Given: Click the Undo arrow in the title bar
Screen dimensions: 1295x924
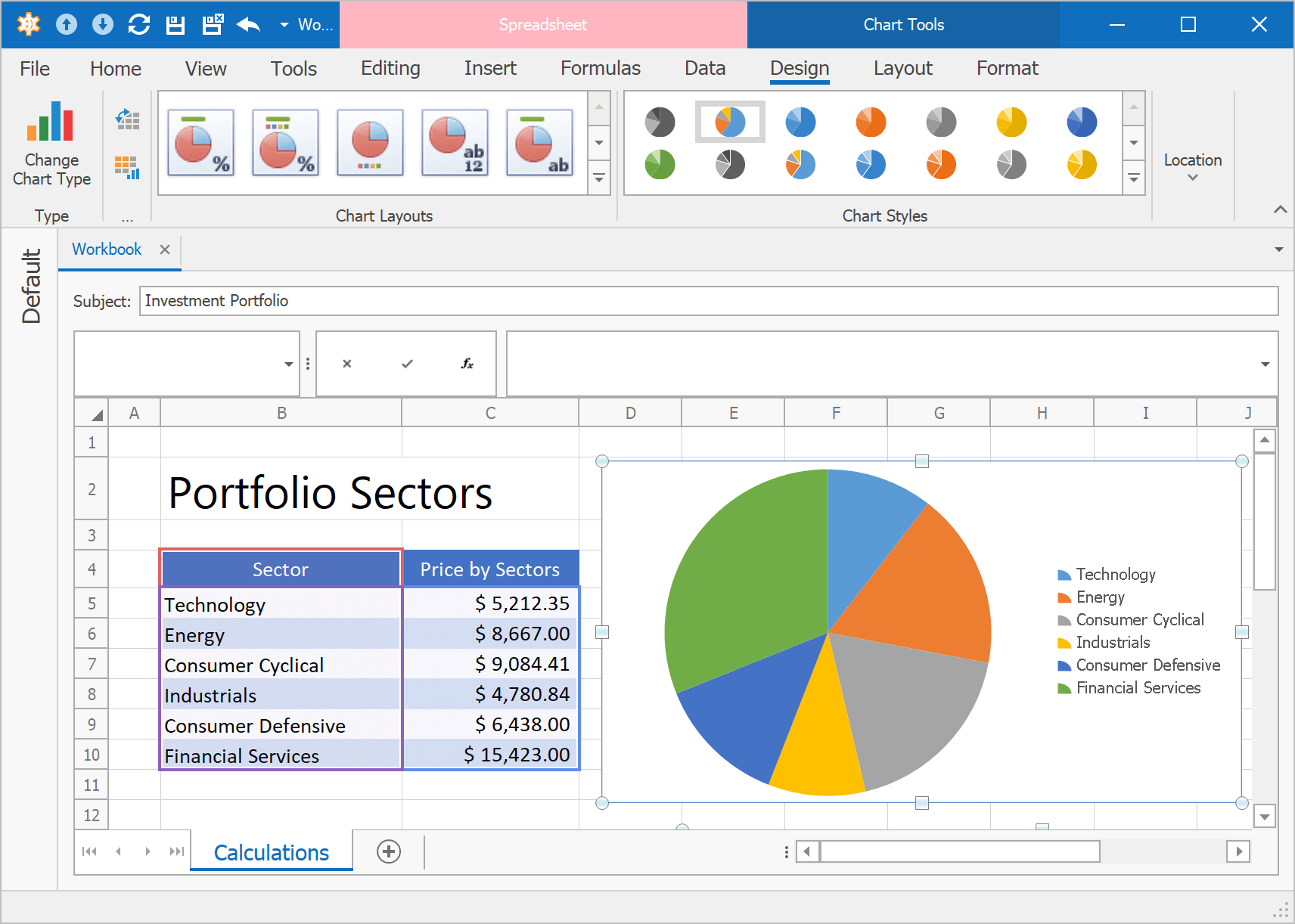Looking at the screenshot, I should [x=248, y=25].
